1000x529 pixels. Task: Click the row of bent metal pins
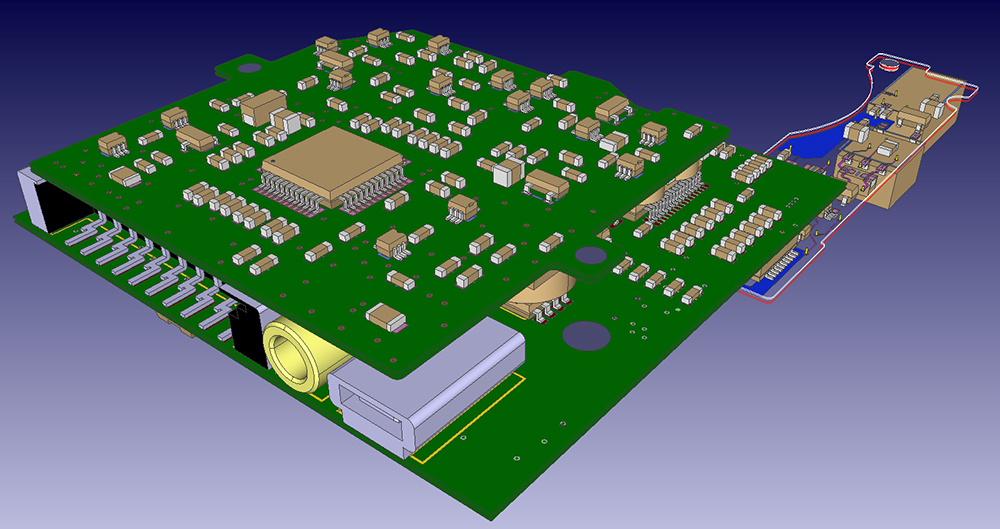pos(150,270)
